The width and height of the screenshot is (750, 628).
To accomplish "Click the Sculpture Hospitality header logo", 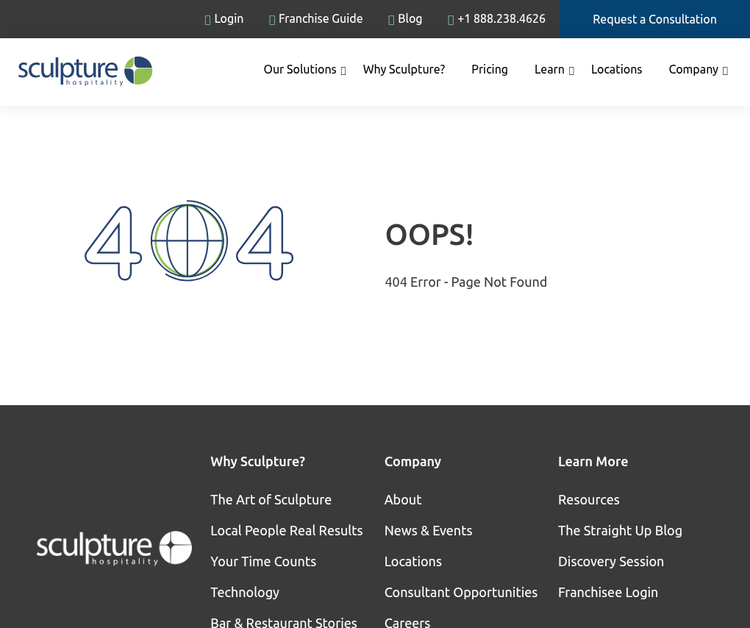I will coord(85,71).
